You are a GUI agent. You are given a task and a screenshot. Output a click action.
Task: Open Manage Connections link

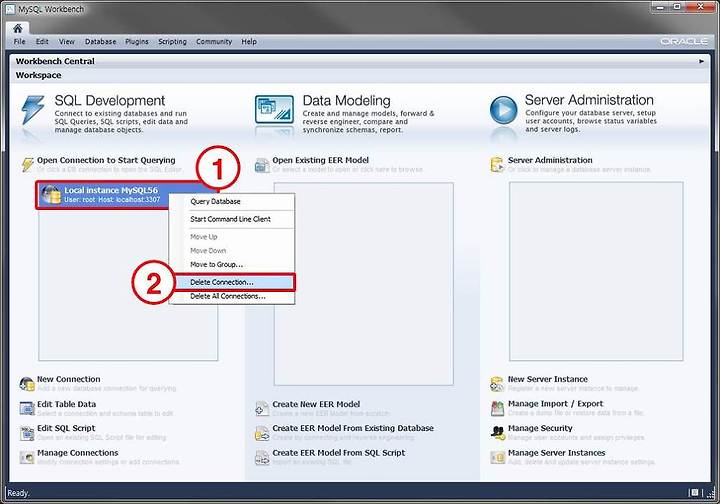[x=78, y=453]
